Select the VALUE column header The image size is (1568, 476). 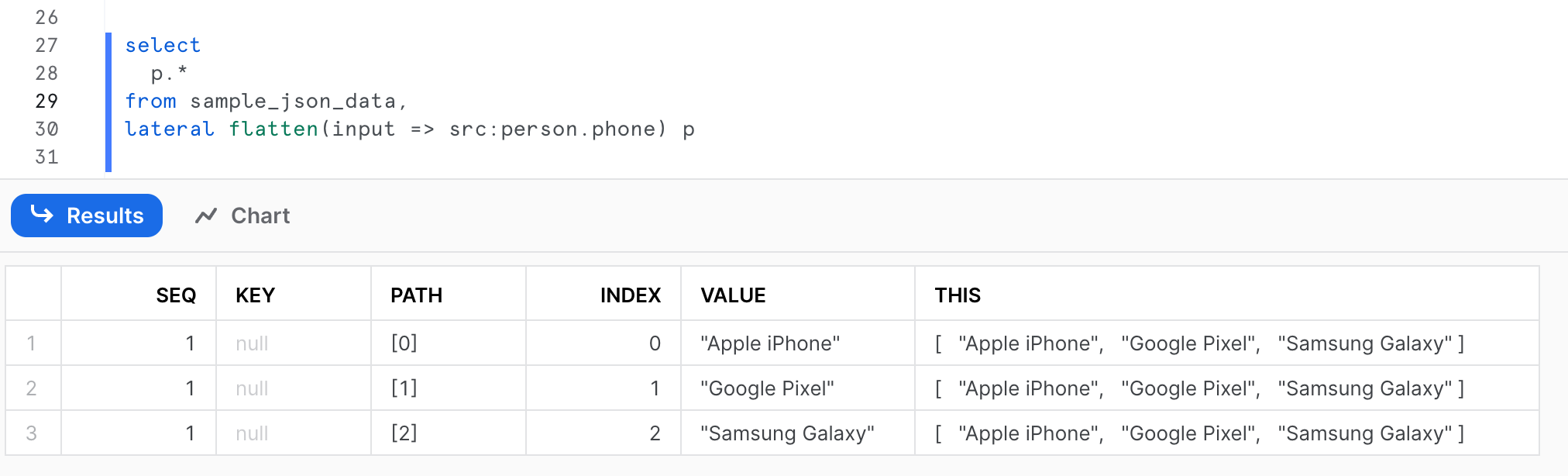point(733,295)
